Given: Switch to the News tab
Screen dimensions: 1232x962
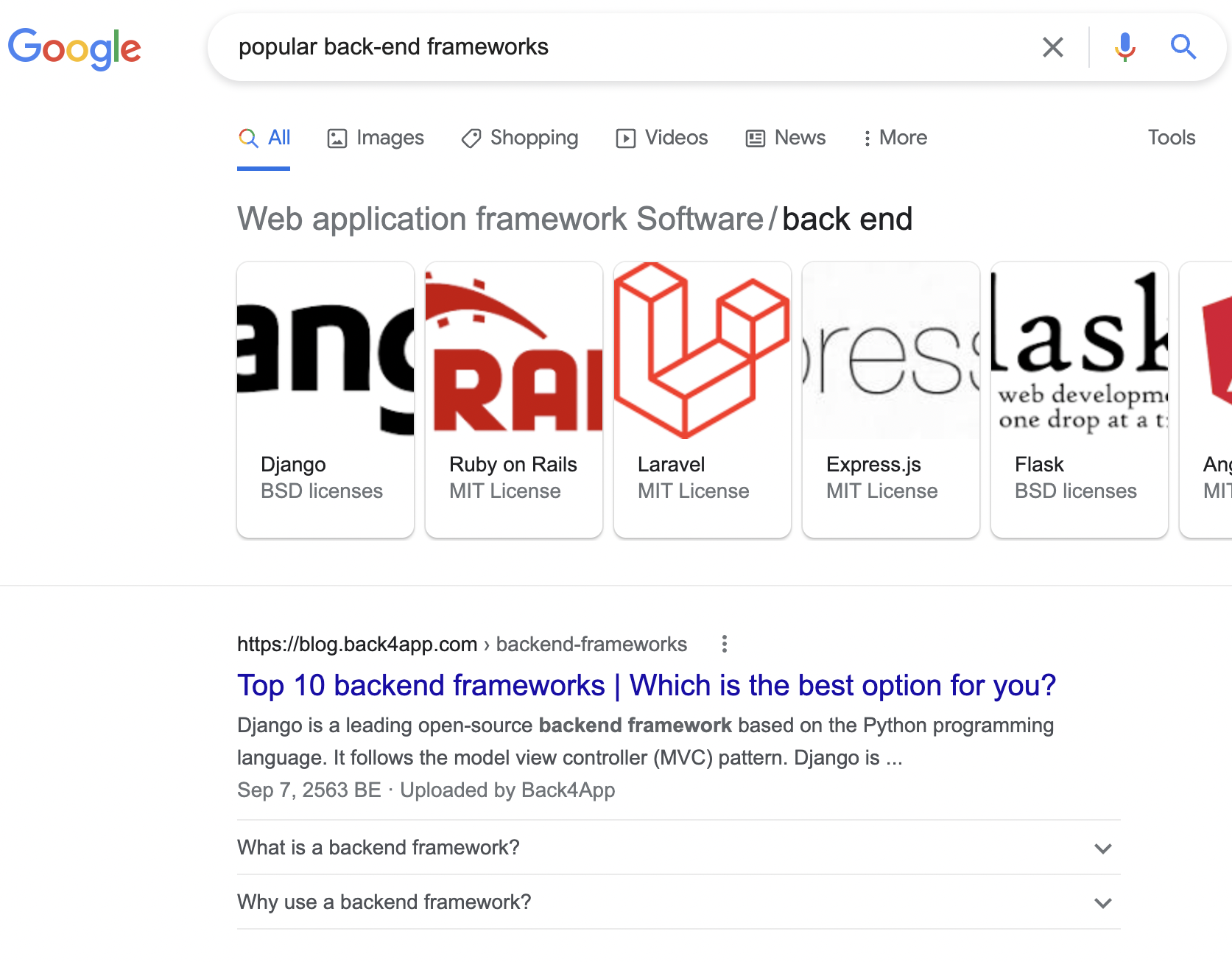Looking at the screenshot, I should pyautogui.click(x=786, y=138).
